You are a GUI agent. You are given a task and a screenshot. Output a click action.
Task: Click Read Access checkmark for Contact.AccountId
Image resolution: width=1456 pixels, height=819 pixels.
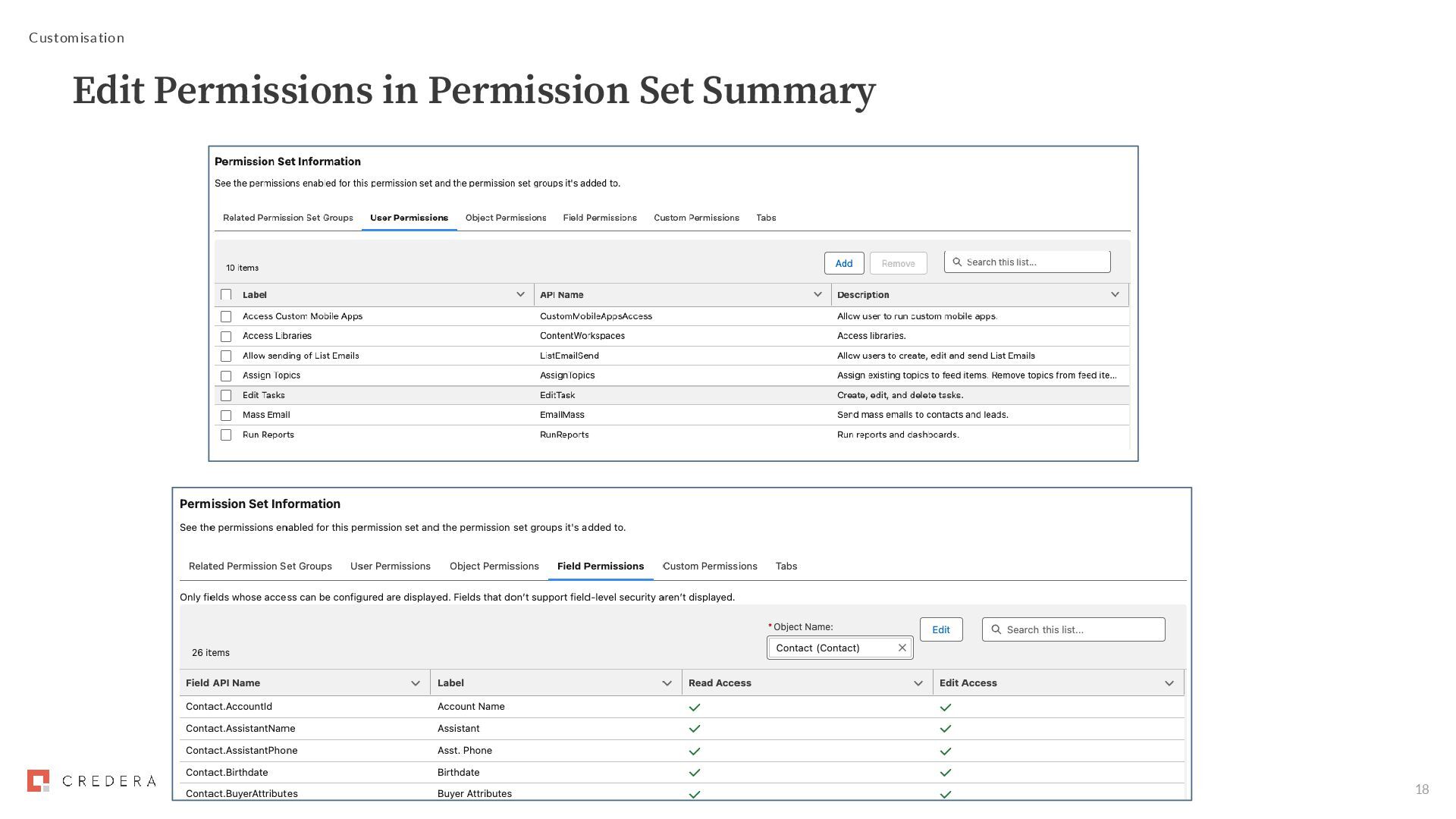point(694,707)
